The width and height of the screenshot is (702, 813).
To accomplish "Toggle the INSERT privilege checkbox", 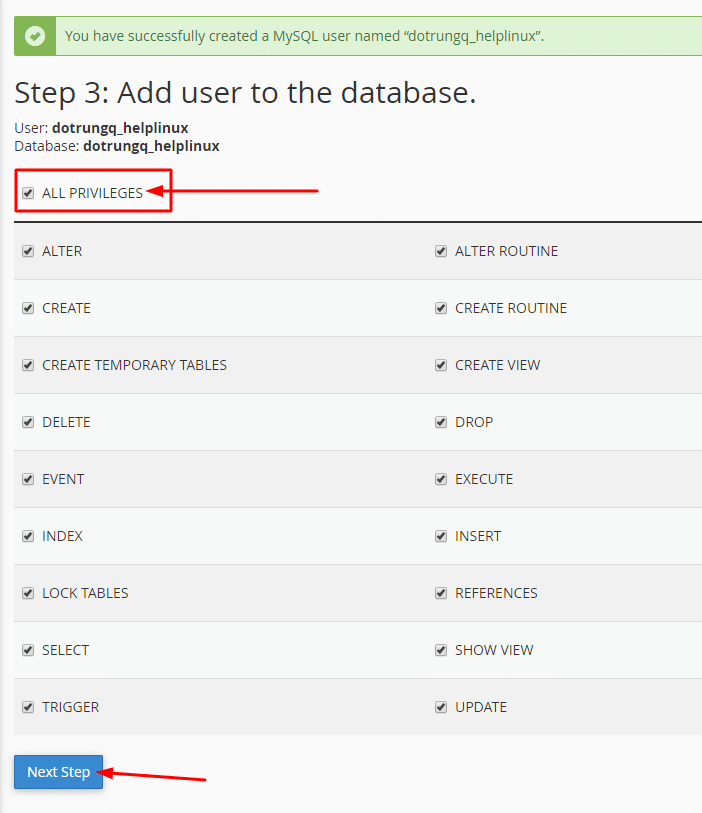I will [441, 536].
